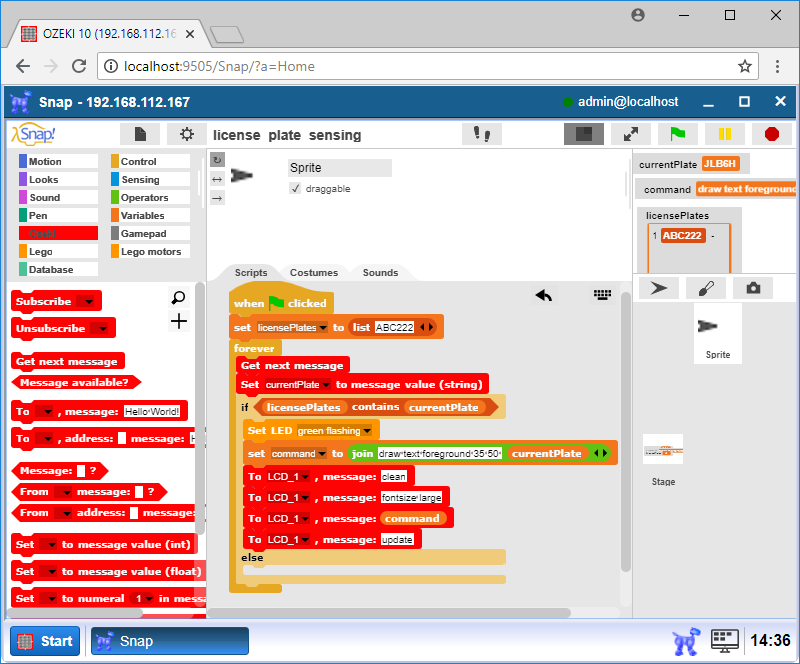This screenshot has height=664, width=800.
Task: Switch to the Costumes tab
Action: click(314, 273)
